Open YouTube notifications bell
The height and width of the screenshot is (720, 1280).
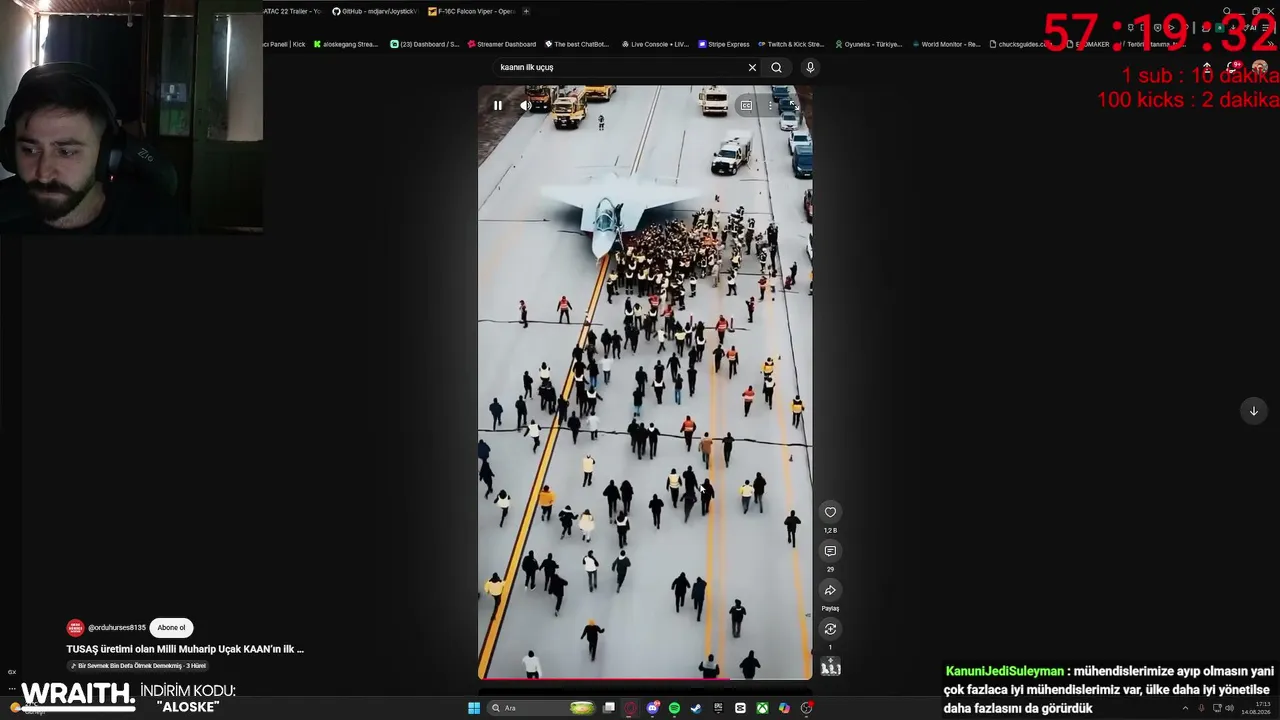click(x=1233, y=67)
